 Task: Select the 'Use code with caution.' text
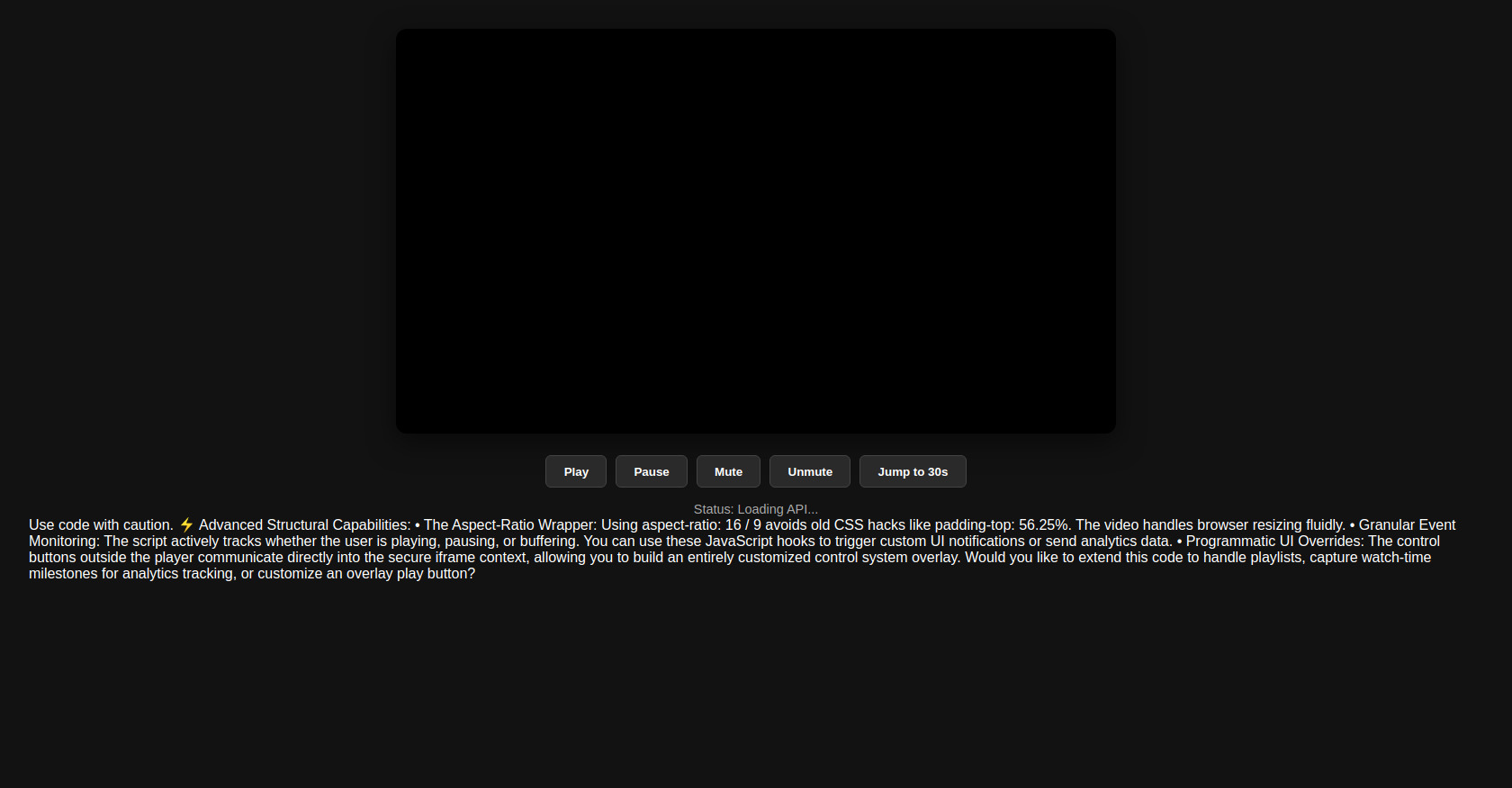(101, 525)
